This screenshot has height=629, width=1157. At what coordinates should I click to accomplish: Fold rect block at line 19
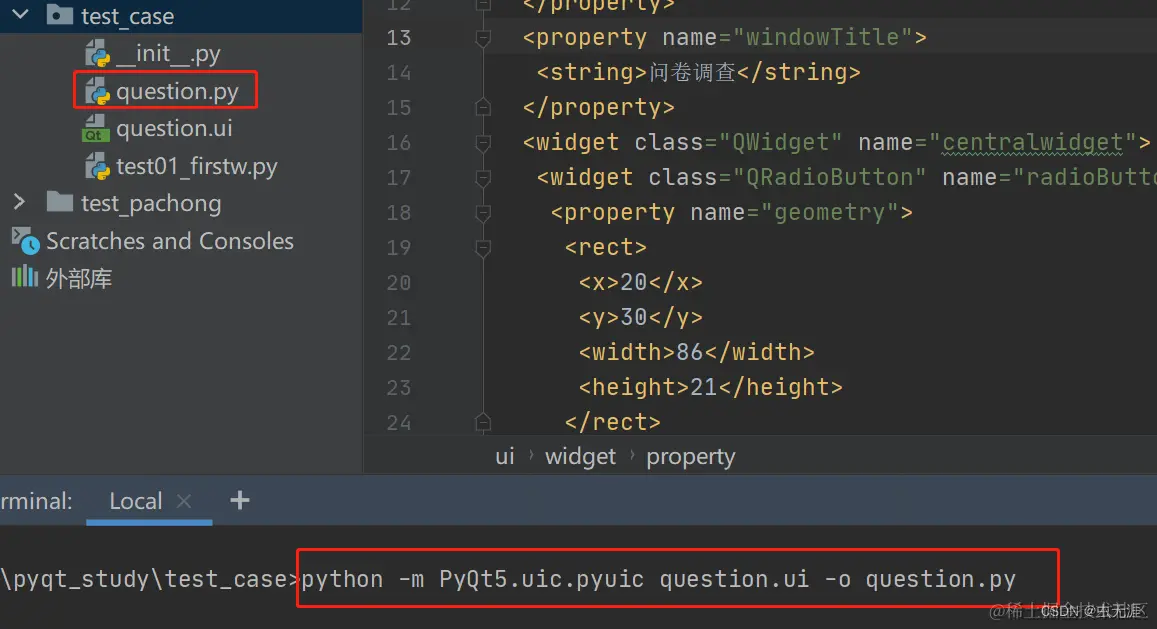pyautogui.click(x=483, y=247)
